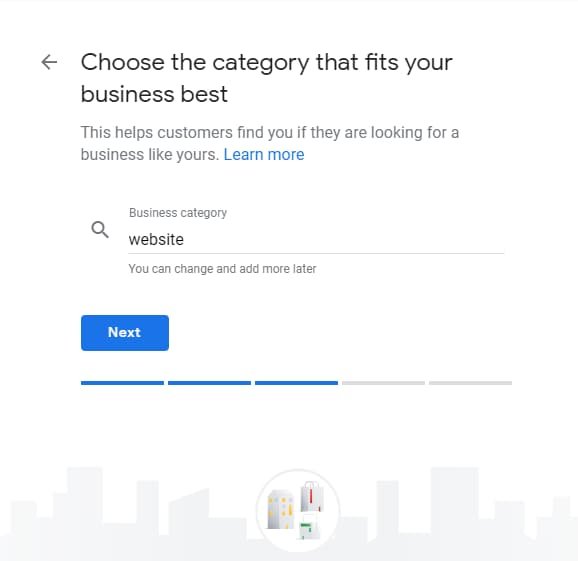Select the third blue progress segment

[x=296, y=383]
